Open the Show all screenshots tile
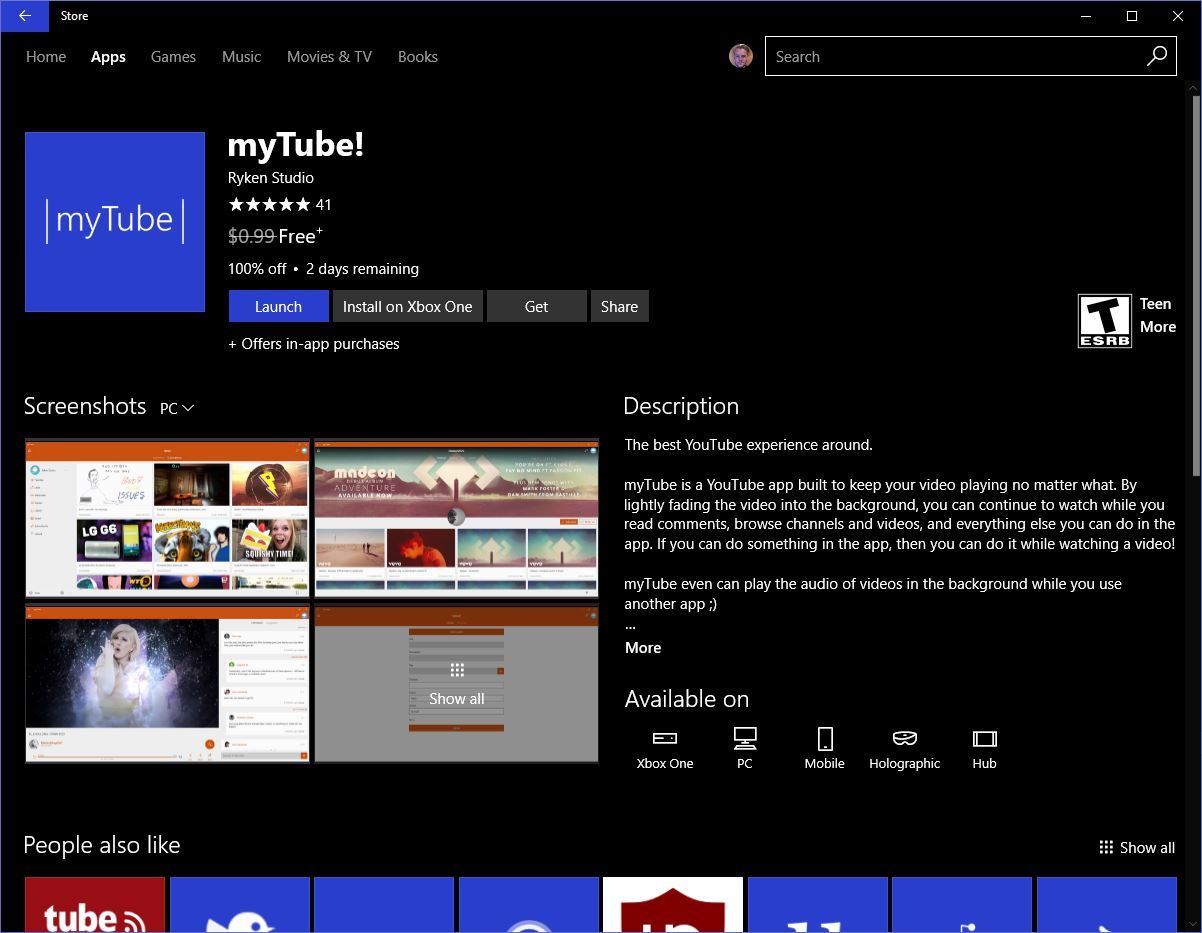The image size is (1202, 933). (x=456, y=684)
